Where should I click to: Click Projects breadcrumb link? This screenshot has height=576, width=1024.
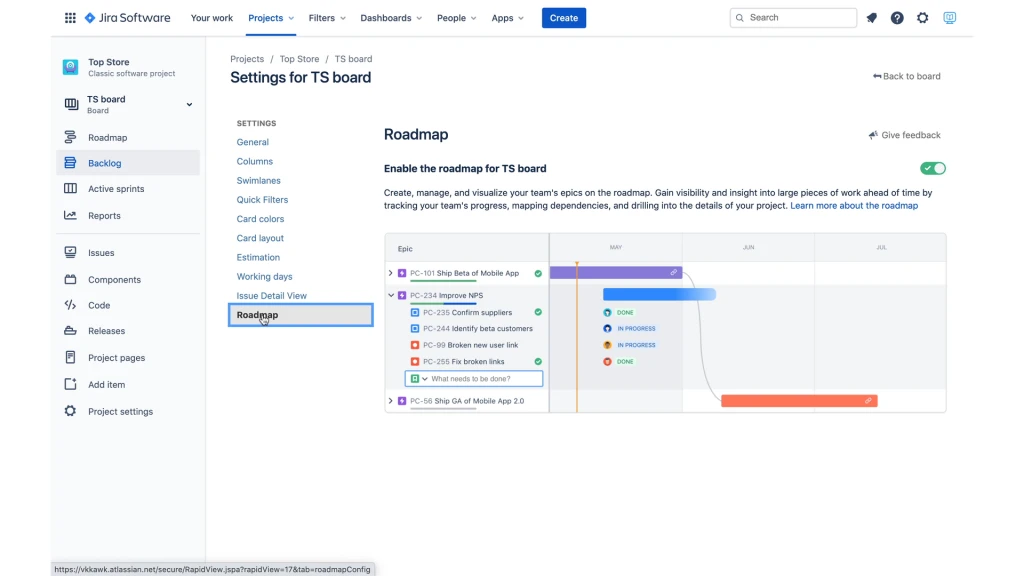(247, 59)
